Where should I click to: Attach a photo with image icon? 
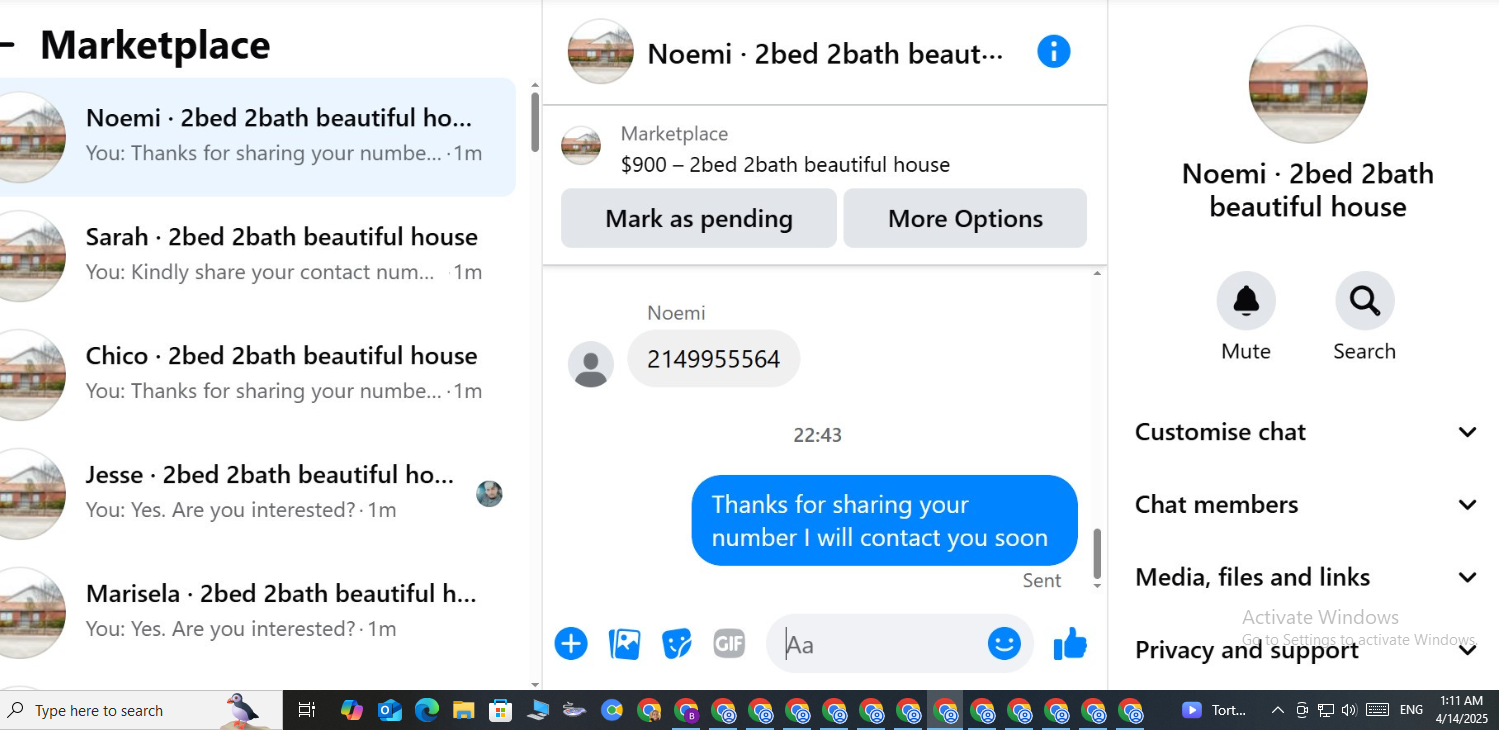pos(624,643)
